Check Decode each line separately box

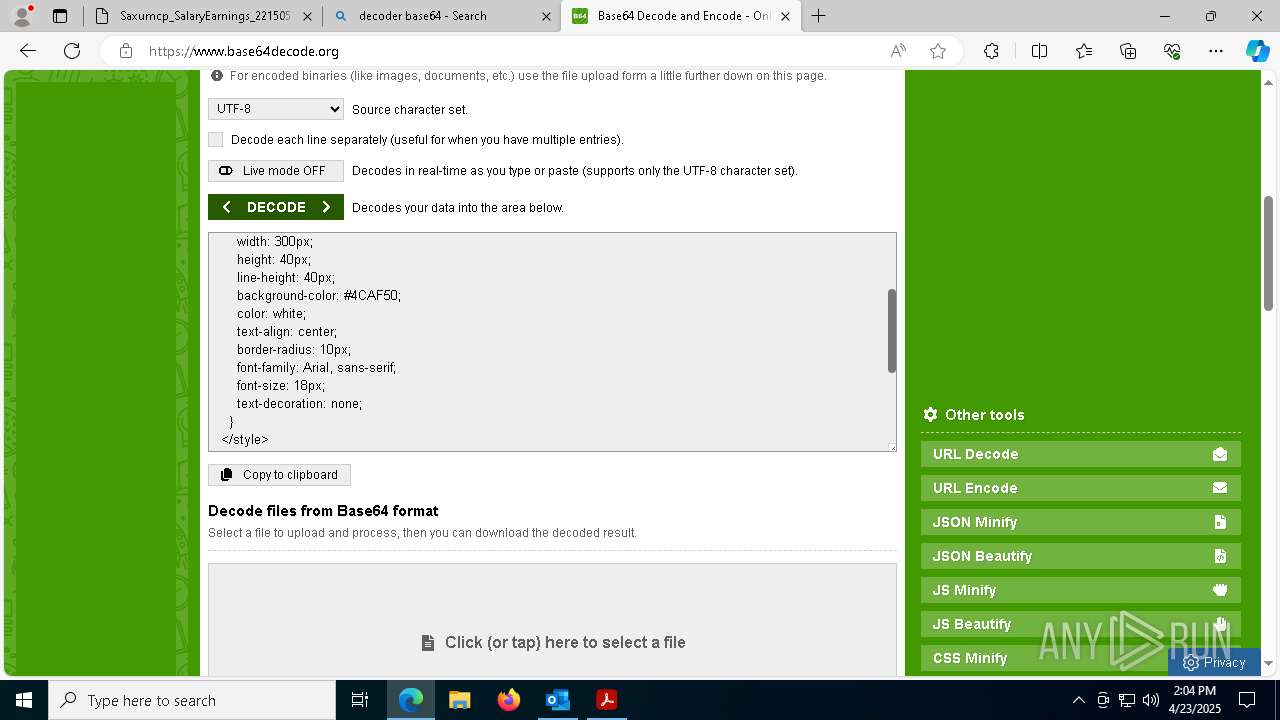tap(216, 140)
